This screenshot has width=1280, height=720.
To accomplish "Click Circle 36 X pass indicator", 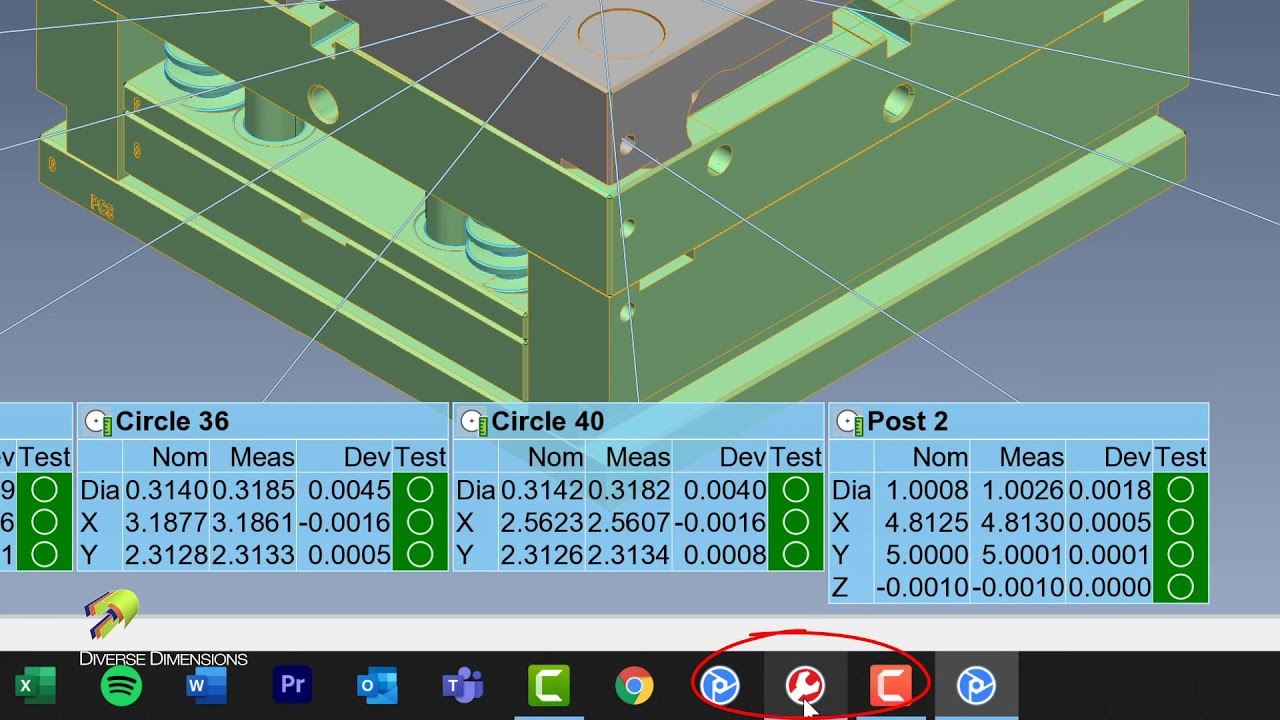I will pyautogui.click(x=420, y=522).
